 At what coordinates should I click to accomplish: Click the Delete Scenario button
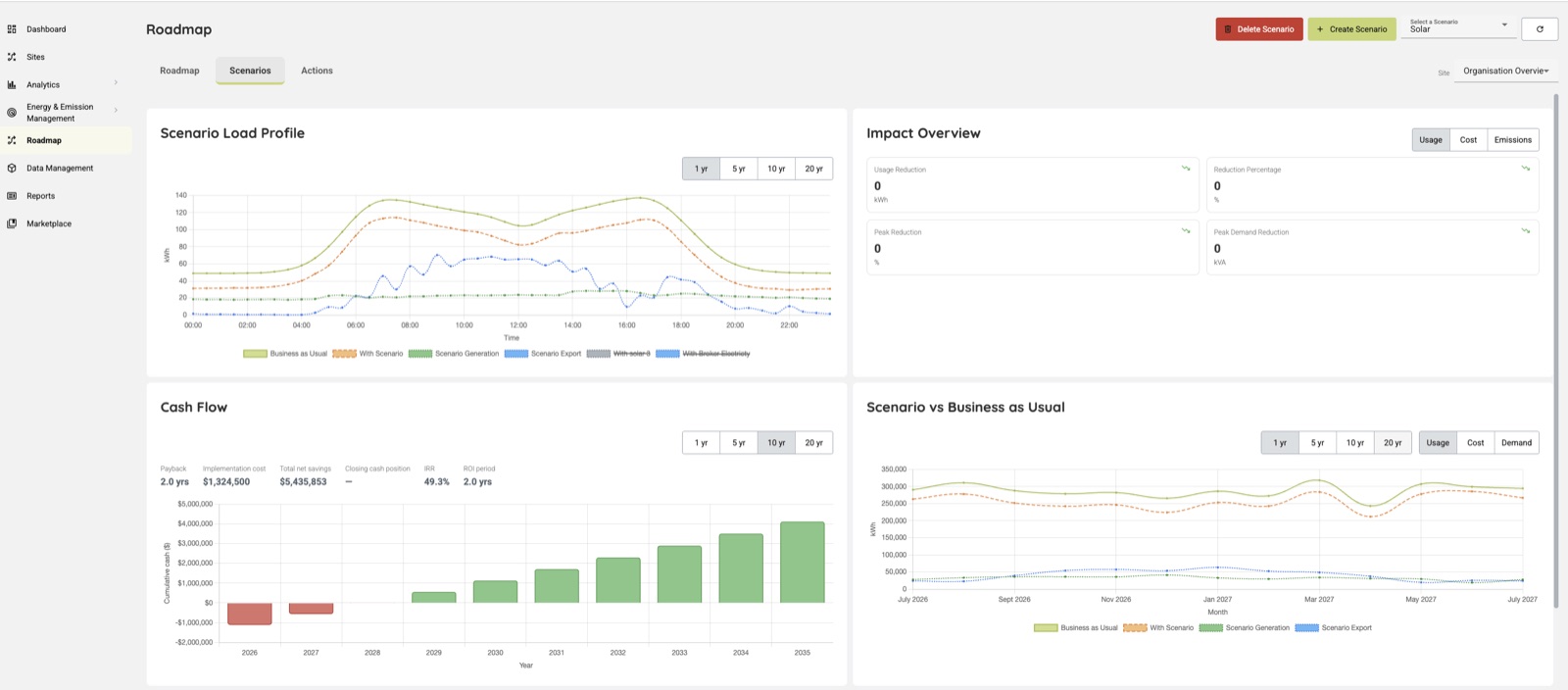click(1259, 29)
